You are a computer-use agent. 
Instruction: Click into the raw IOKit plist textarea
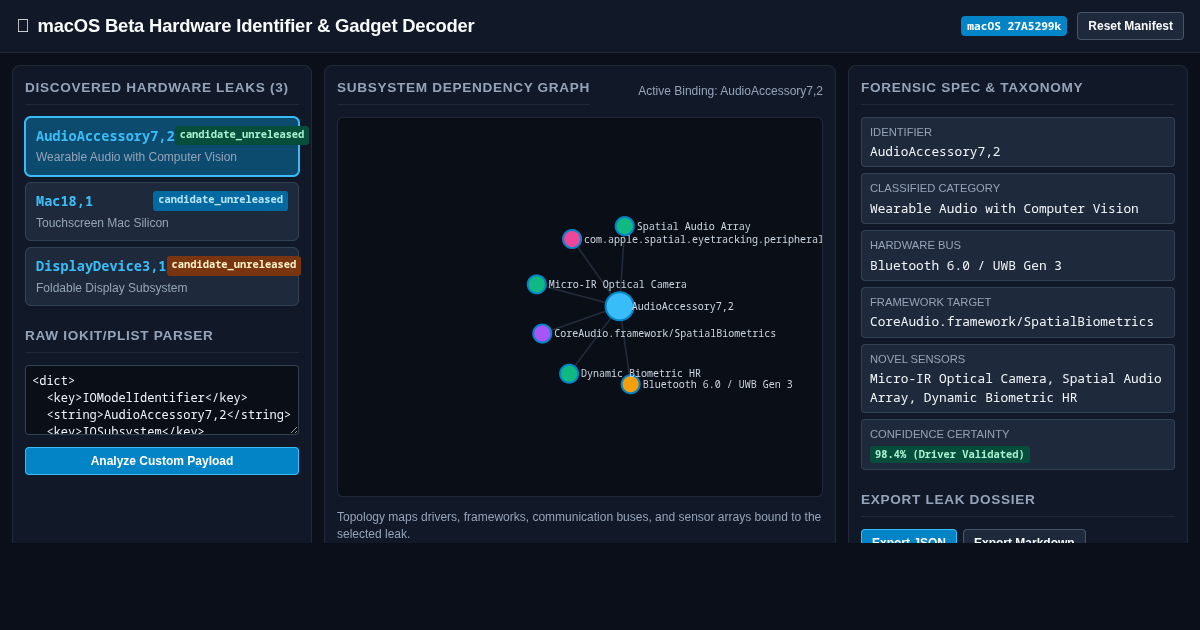(162, 400)
